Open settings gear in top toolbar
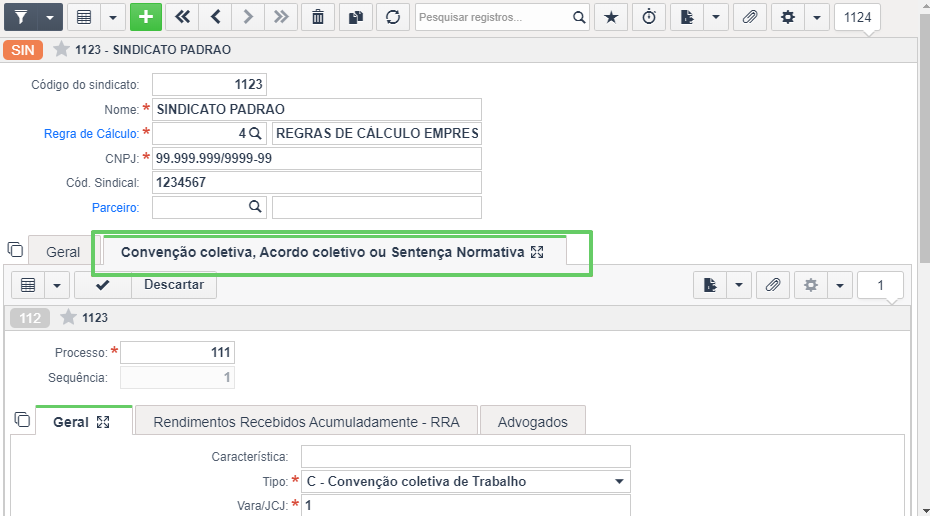This screenshot has width=930, height=516. (788, 17)
